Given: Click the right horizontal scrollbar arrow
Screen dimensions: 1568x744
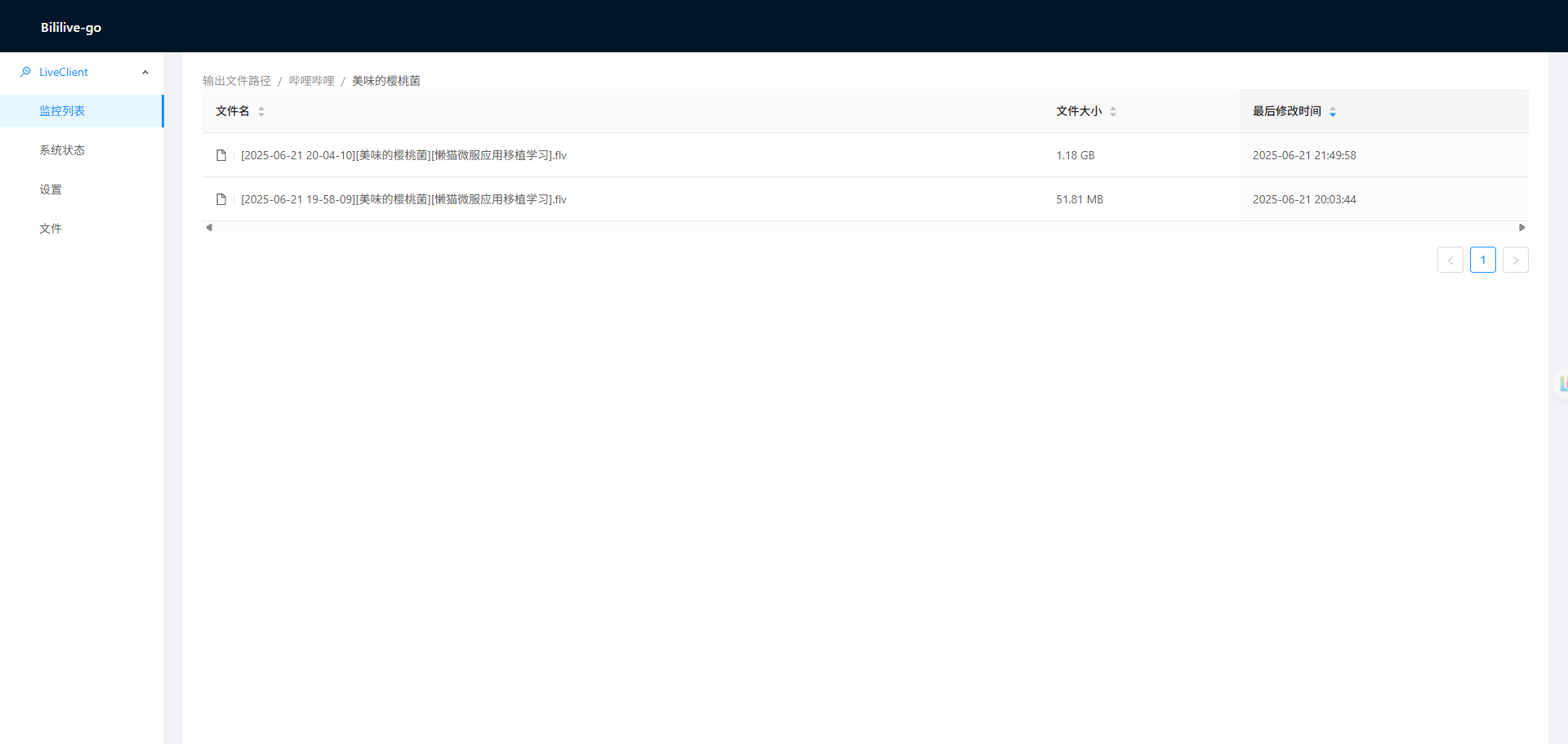Looking at the screenshot, I should tap(1522, 228).
